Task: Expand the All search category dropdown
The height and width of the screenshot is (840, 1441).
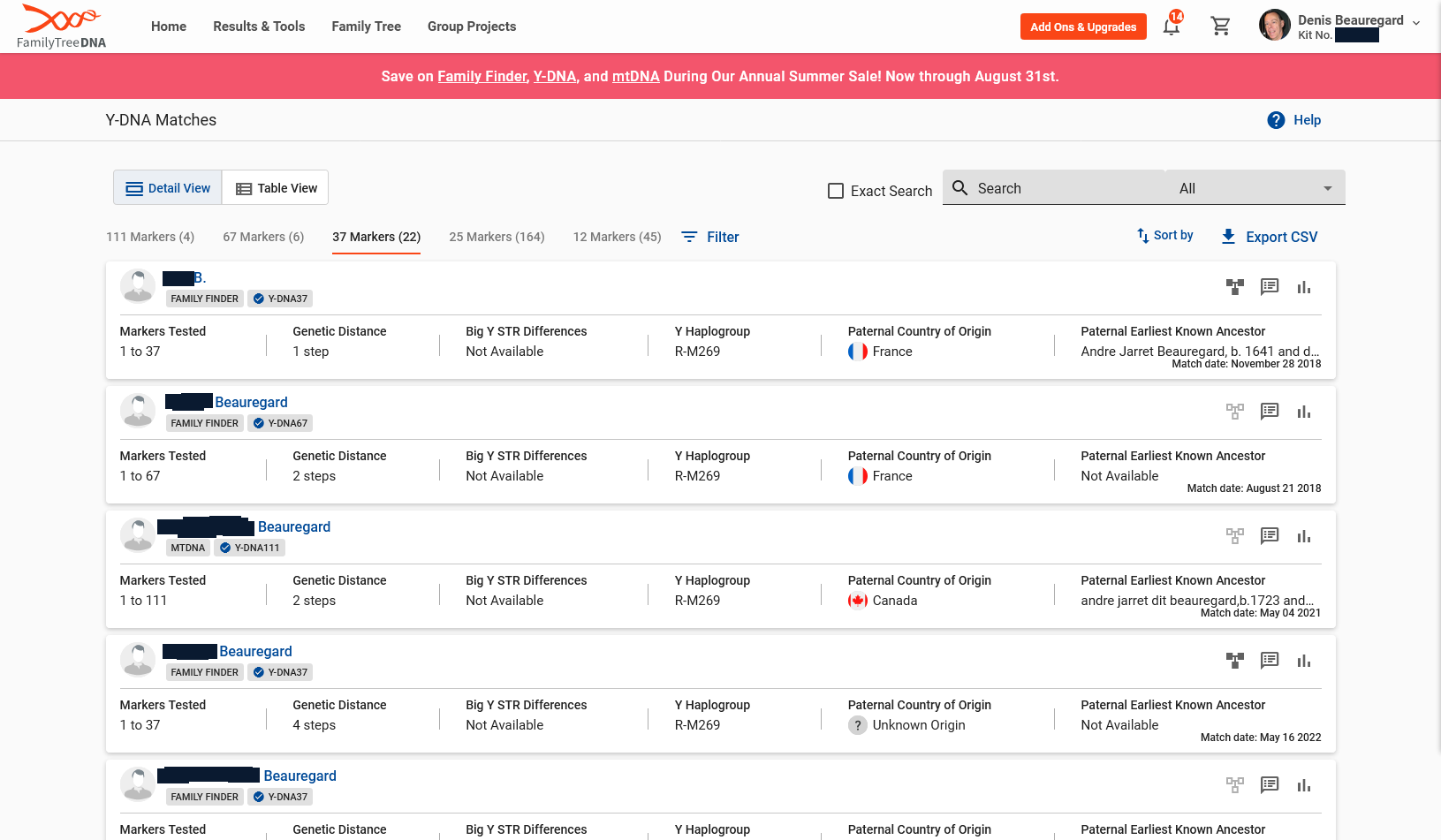Action: pyautogui.click(x=1255, y=188)
